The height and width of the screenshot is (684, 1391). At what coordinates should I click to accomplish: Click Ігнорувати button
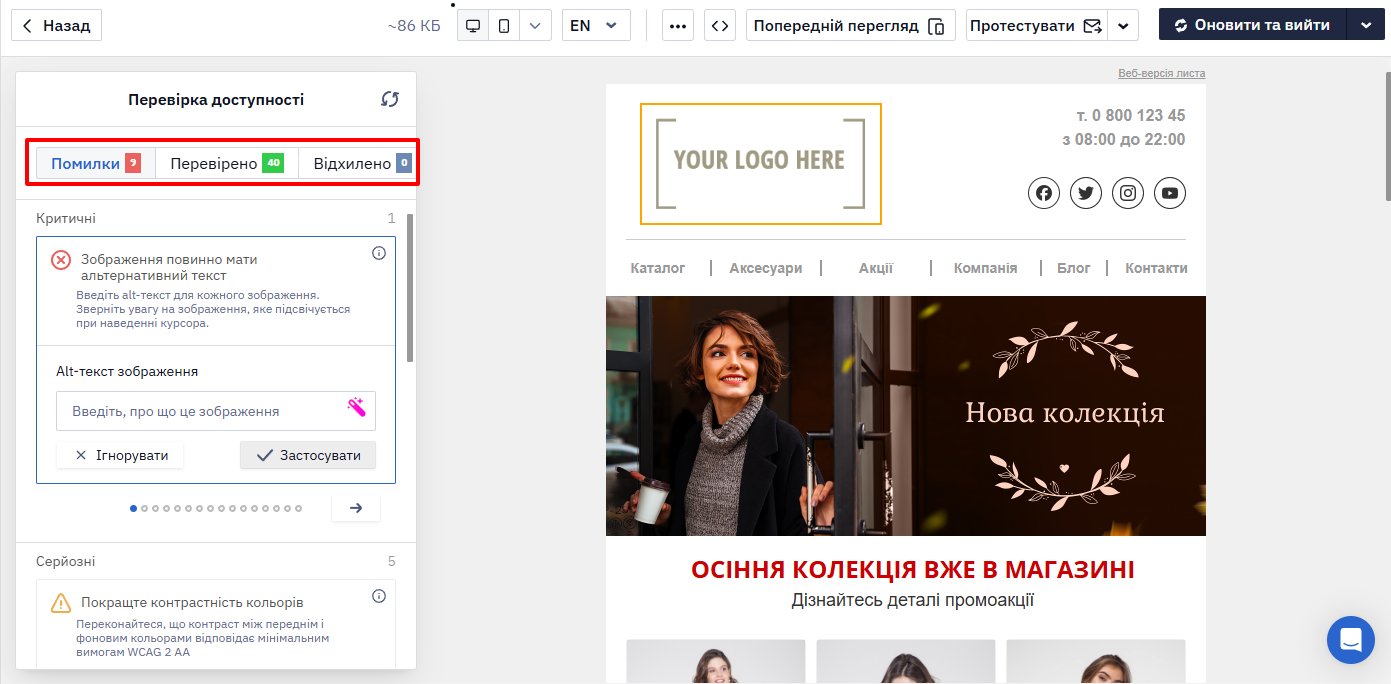tap(120, 455)
